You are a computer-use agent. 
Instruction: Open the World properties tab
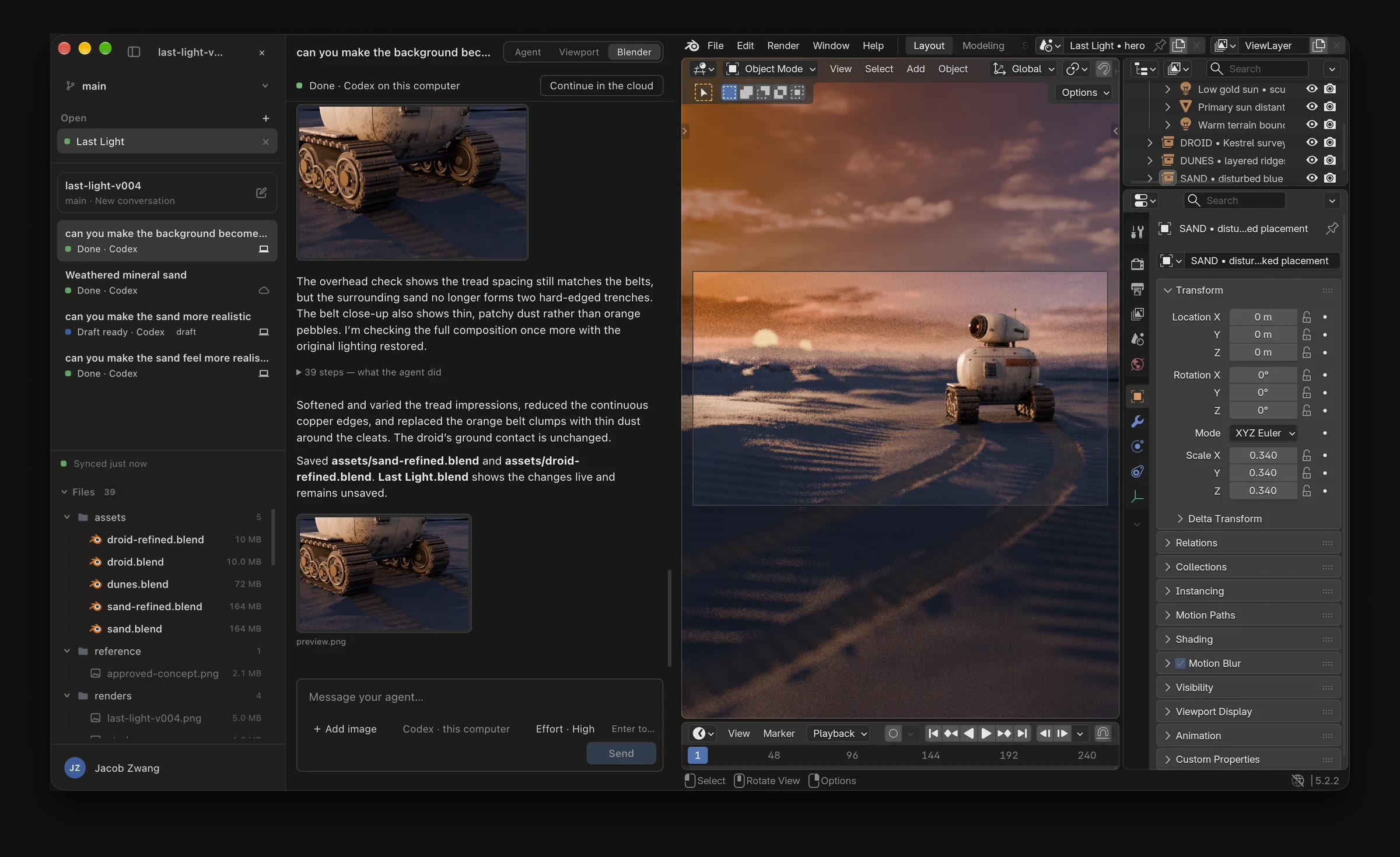[1137, 365]
